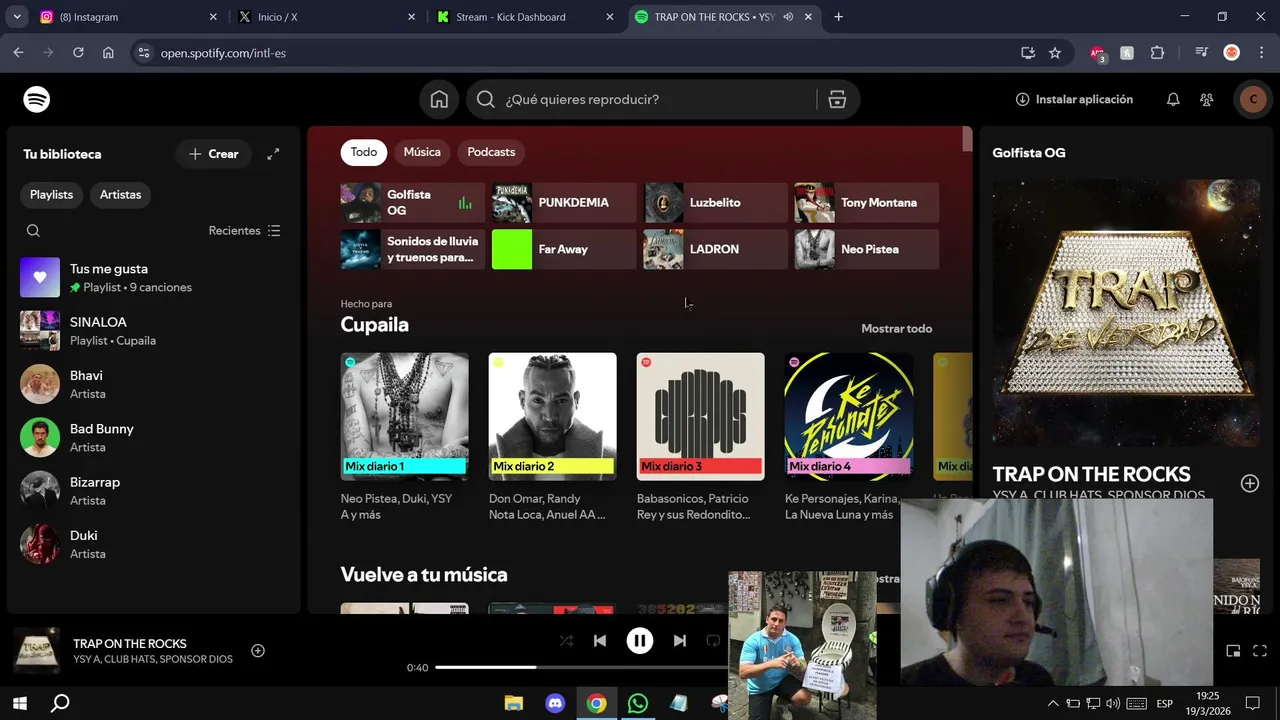Expand Tu biblioteca with arrows icon
1280x720 pixels.
tap(273, 154)
